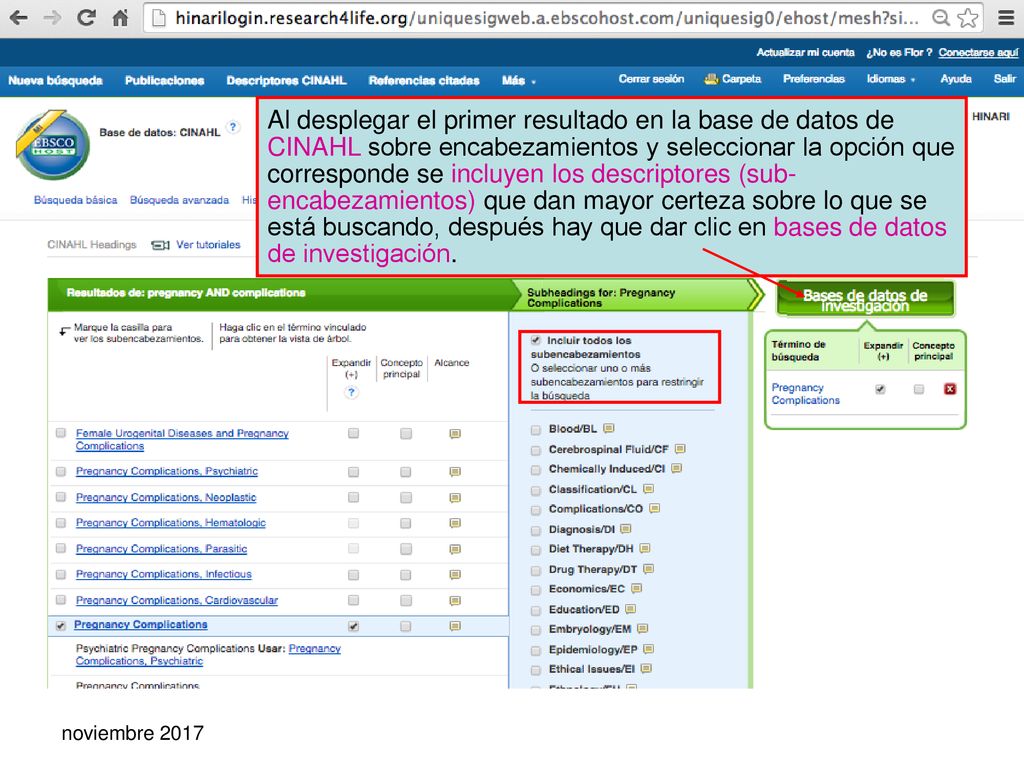Viewport: 1024px width, 768px height.
Task: Toggle Expandir checkbox in search term panel
Action: pyautogui.click(x=880, y=389)
